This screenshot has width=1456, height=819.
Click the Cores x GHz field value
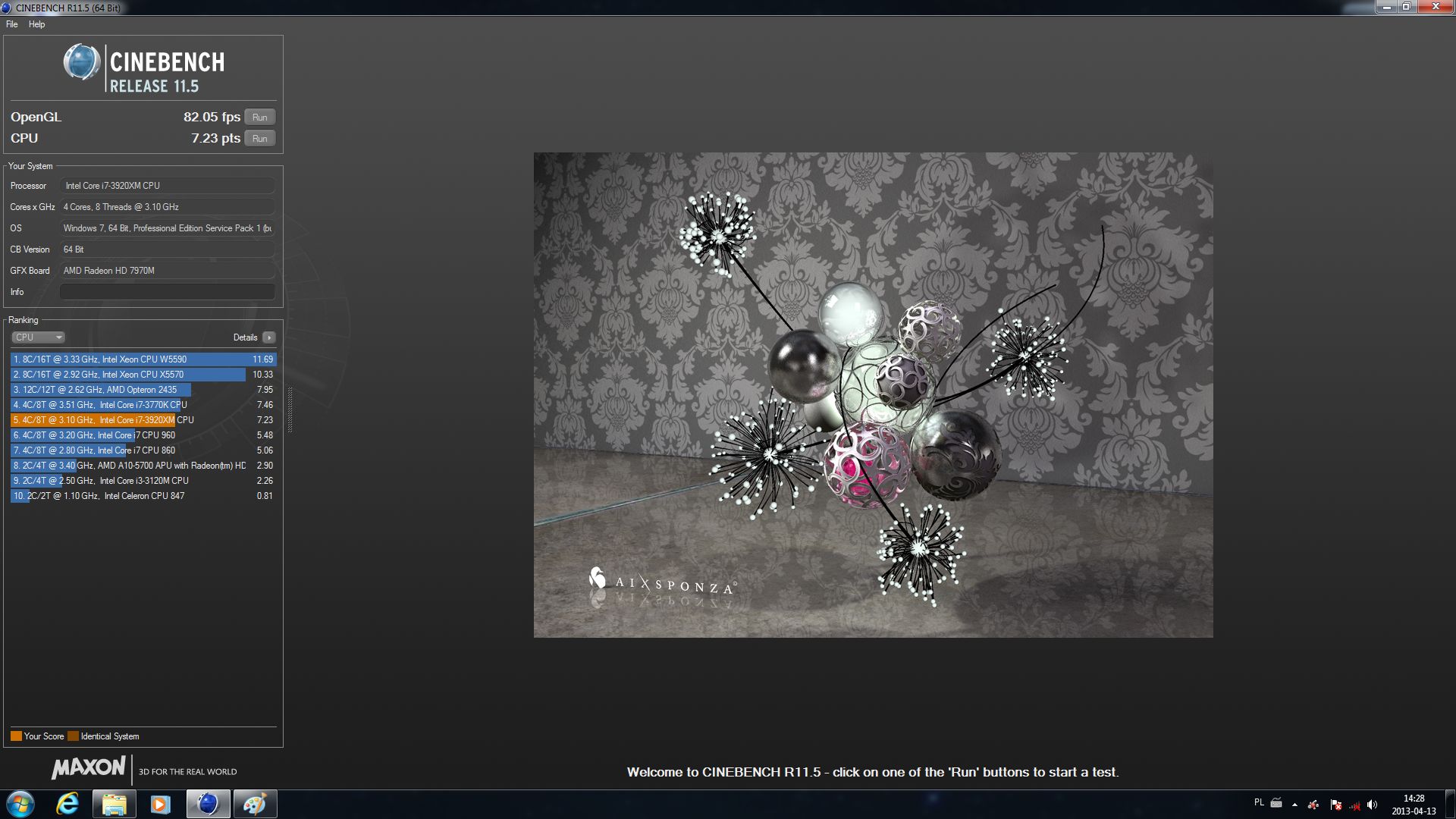tap(167, 207)
